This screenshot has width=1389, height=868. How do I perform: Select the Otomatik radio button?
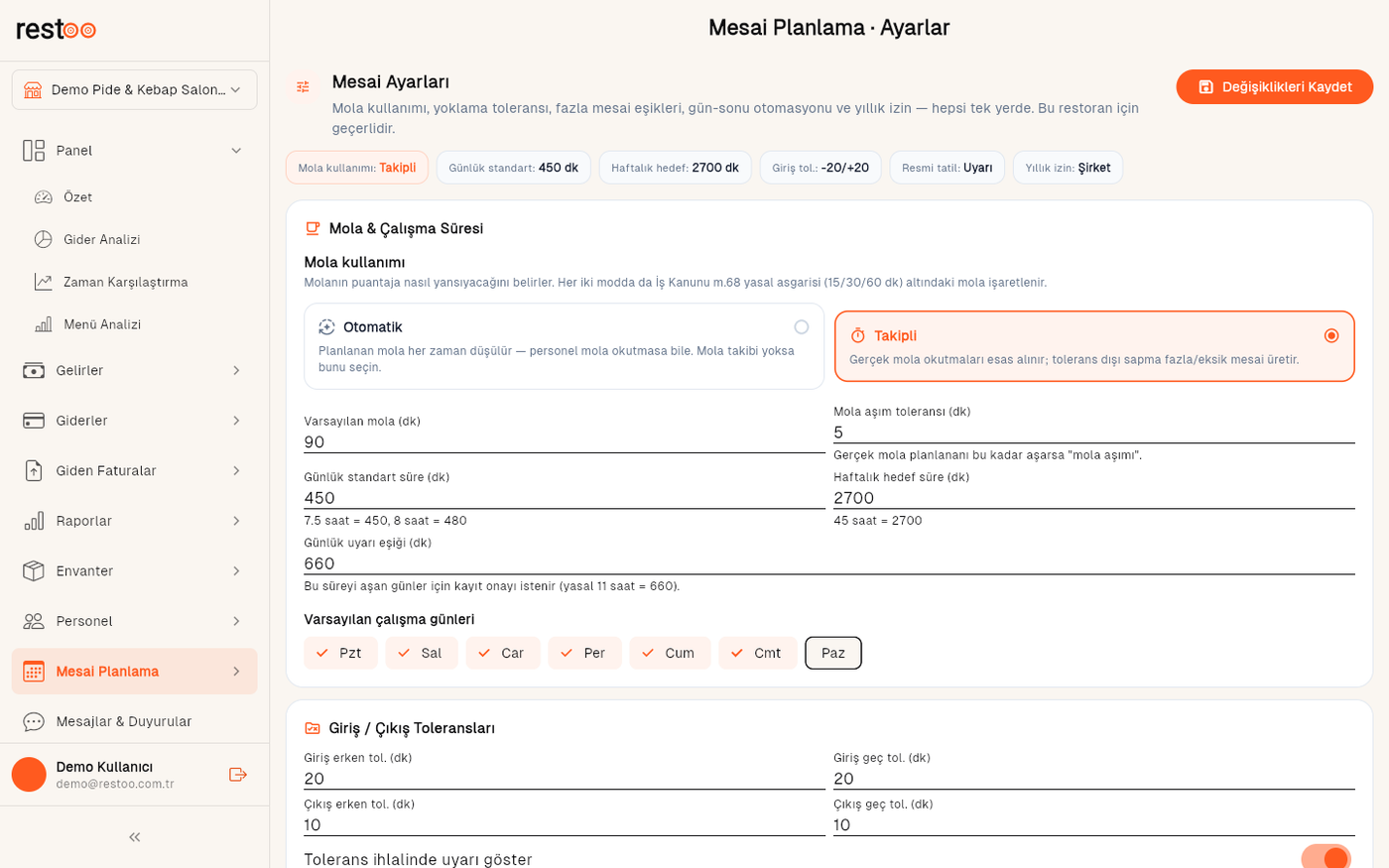click(802, 327)
